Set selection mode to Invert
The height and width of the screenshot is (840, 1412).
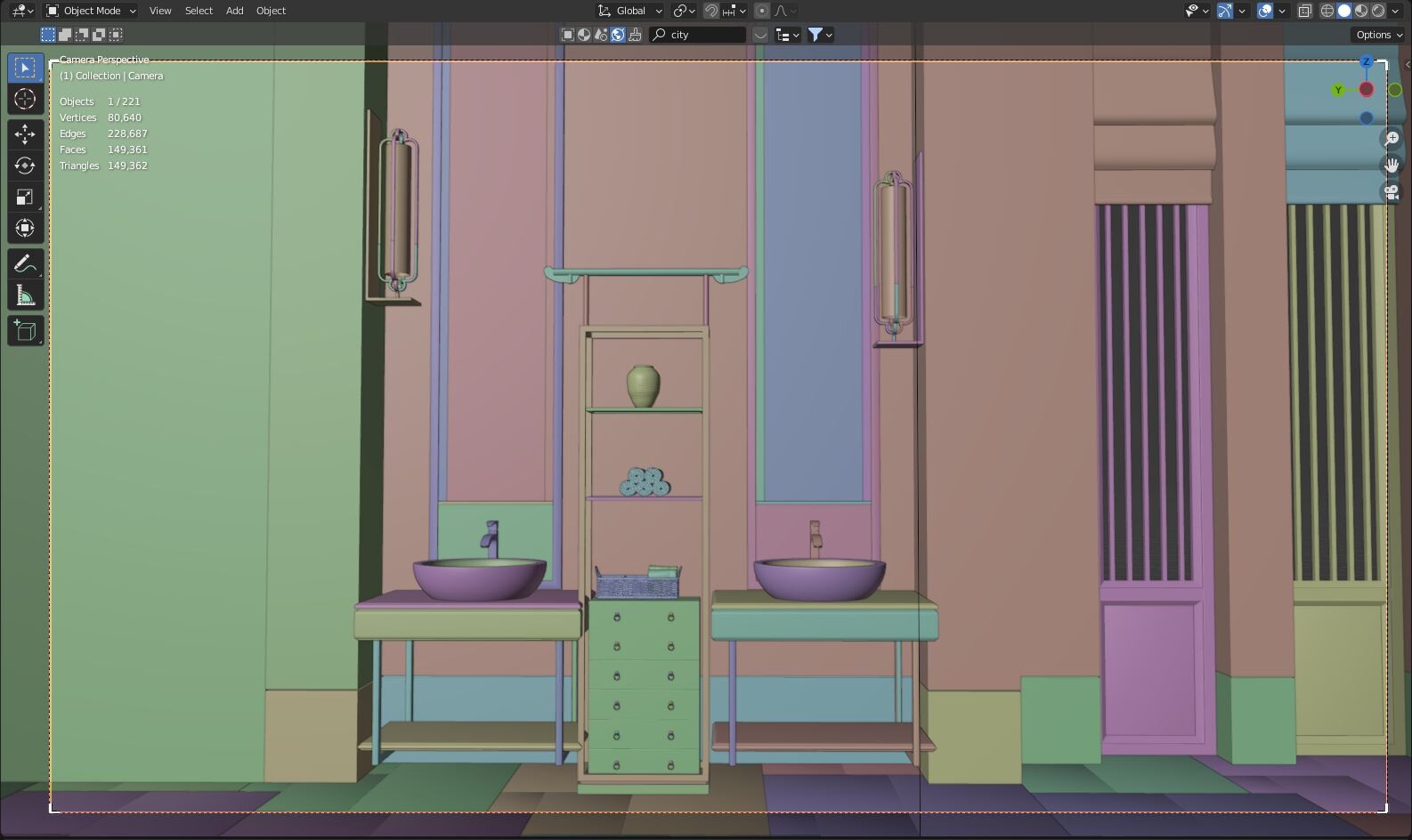coord(99,35)
